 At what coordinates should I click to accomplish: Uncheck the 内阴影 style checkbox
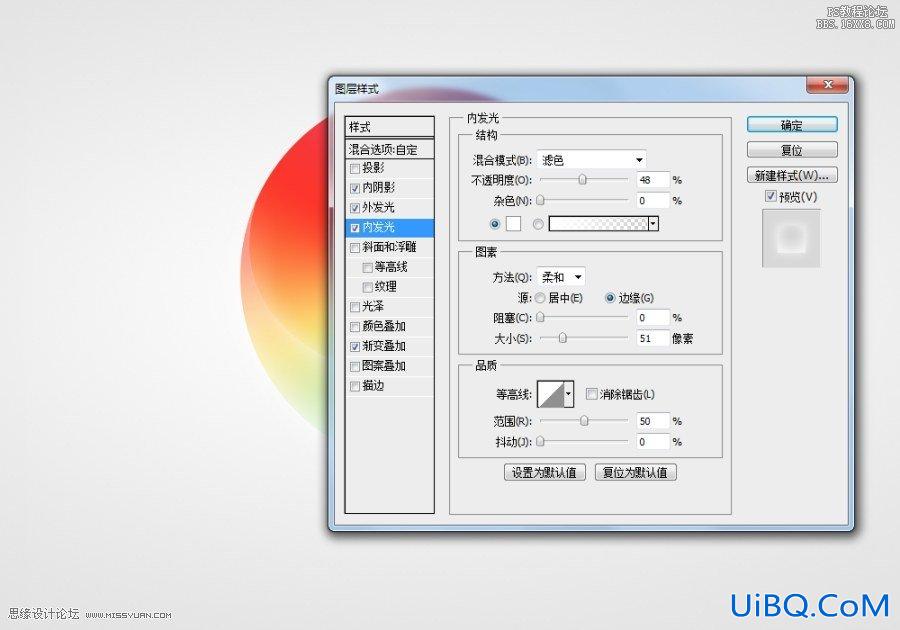click(x=355, y=188)
